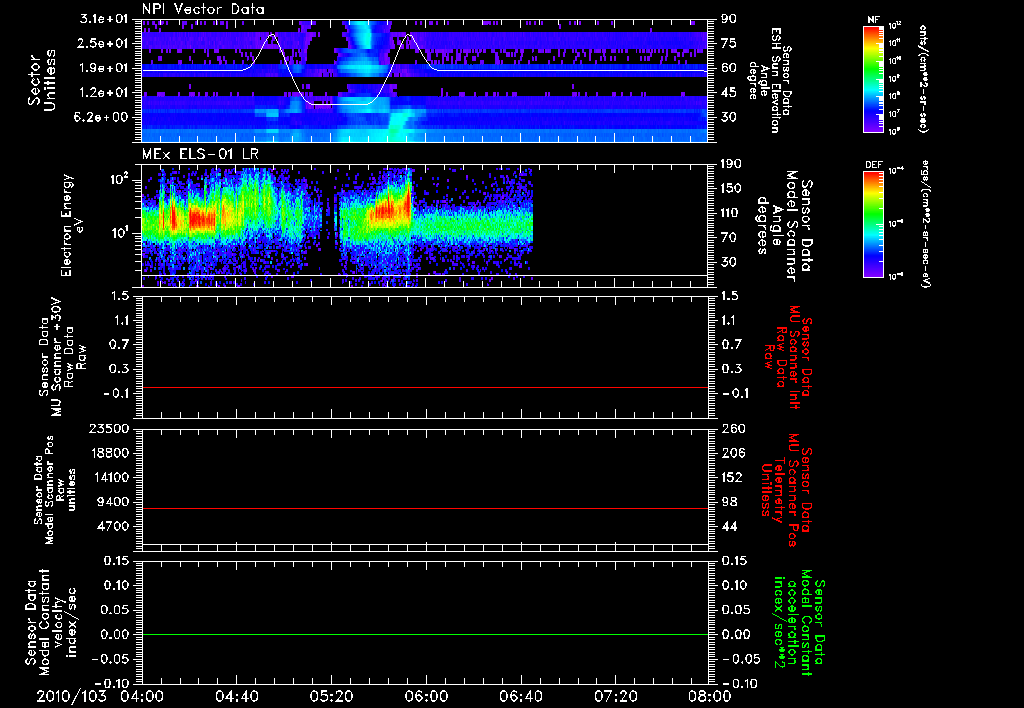
Task: Click the red Scanner Pos data line
Action: [x=424, y=508]
